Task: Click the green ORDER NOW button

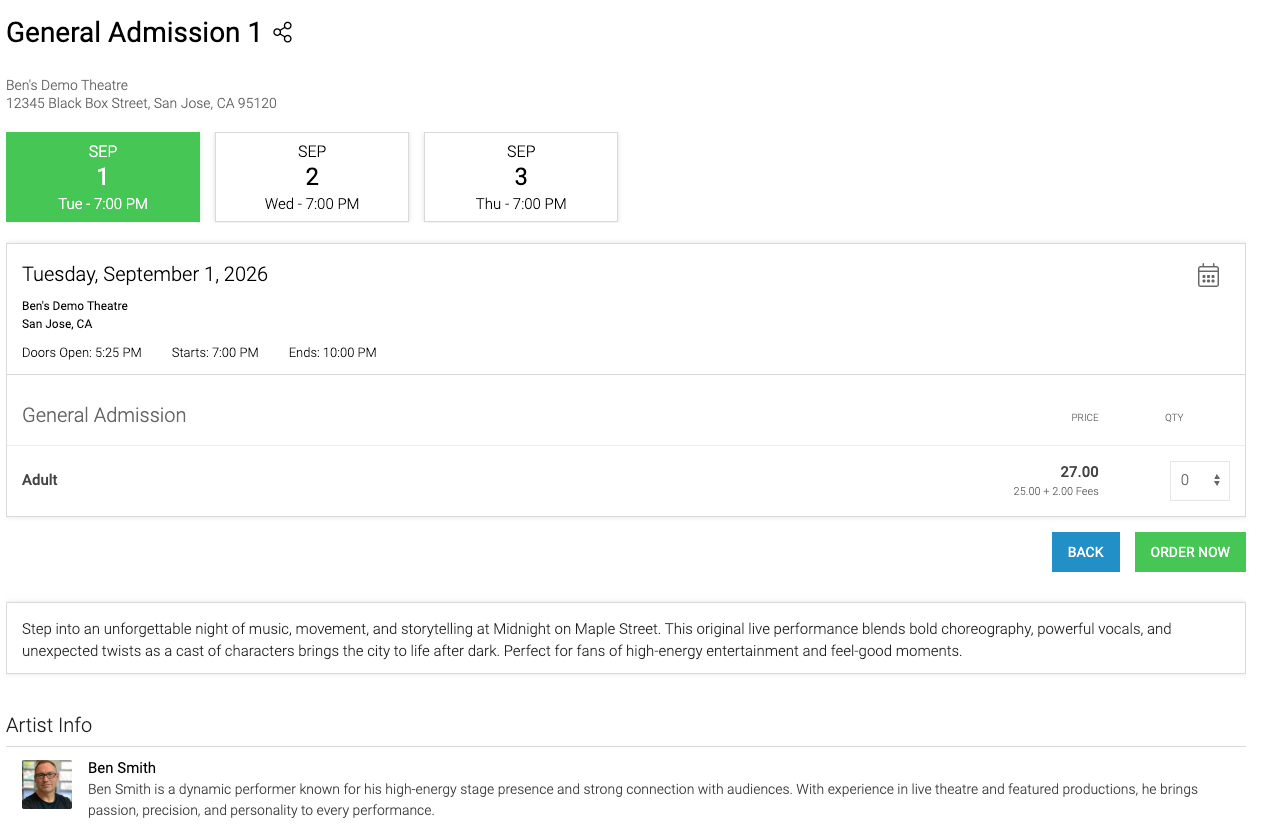Action: click(1190, 552)
